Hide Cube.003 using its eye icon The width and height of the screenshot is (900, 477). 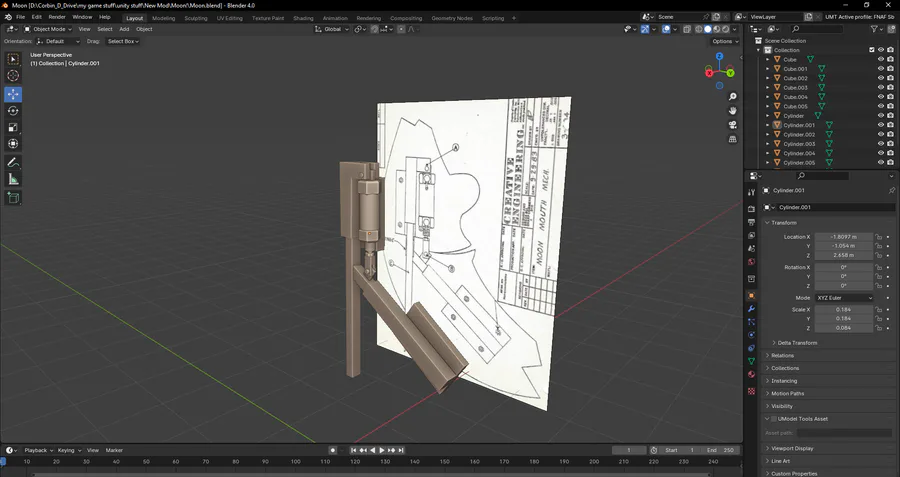coord(881,88)
